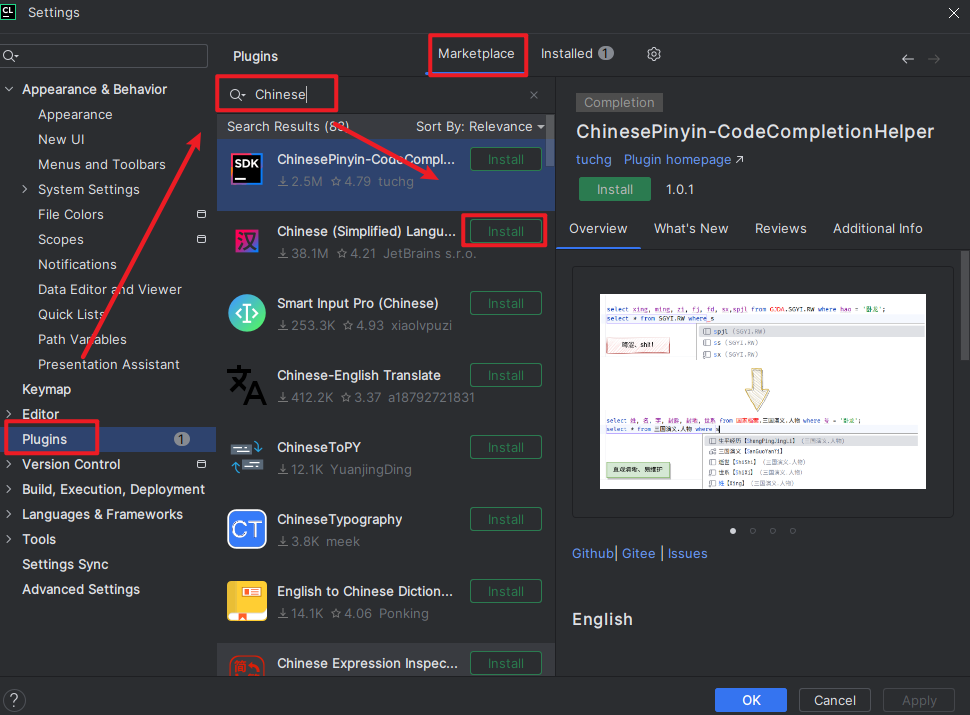The width and height of the screenshot is (970, 715).
Task: Click the plugins settings gear icon
Action: point(654,54)
